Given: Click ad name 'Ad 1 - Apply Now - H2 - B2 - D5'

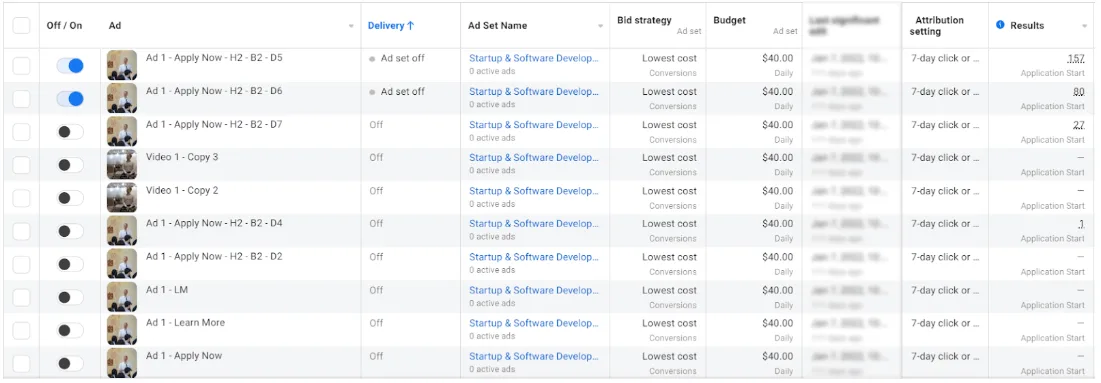Looking at the screenshot, I should 214,58.
